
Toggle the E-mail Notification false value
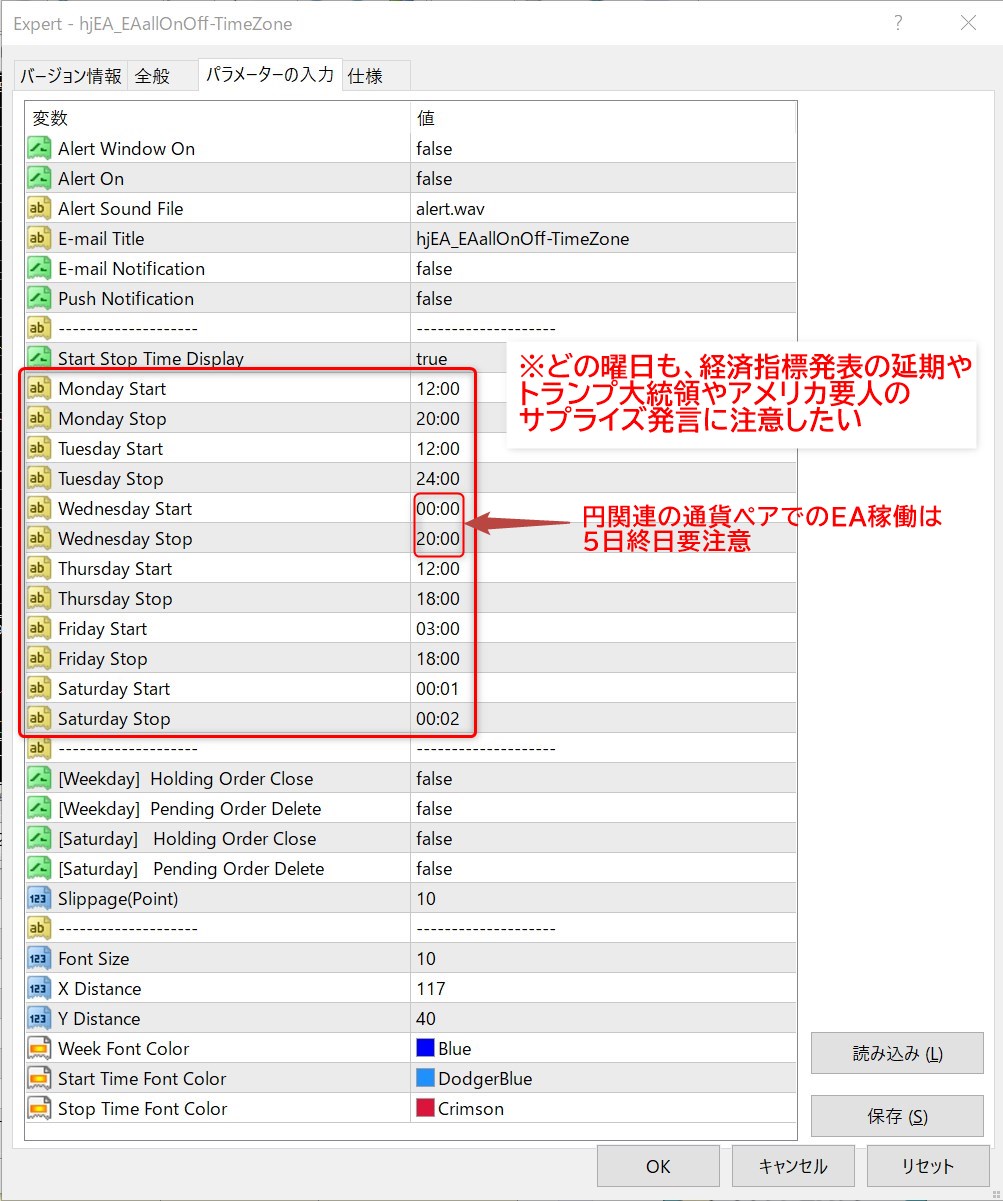click(x=434, y=269)
